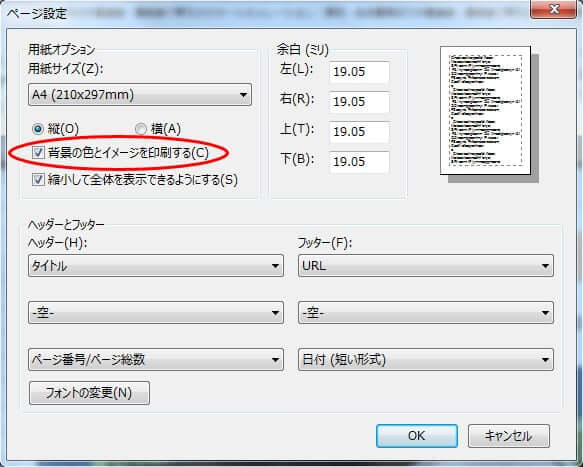Viewport: 583px width, 467px height.
Task: Toggle 縮小して全体を表示できるようにする checkbox
Action: (38, 180)
